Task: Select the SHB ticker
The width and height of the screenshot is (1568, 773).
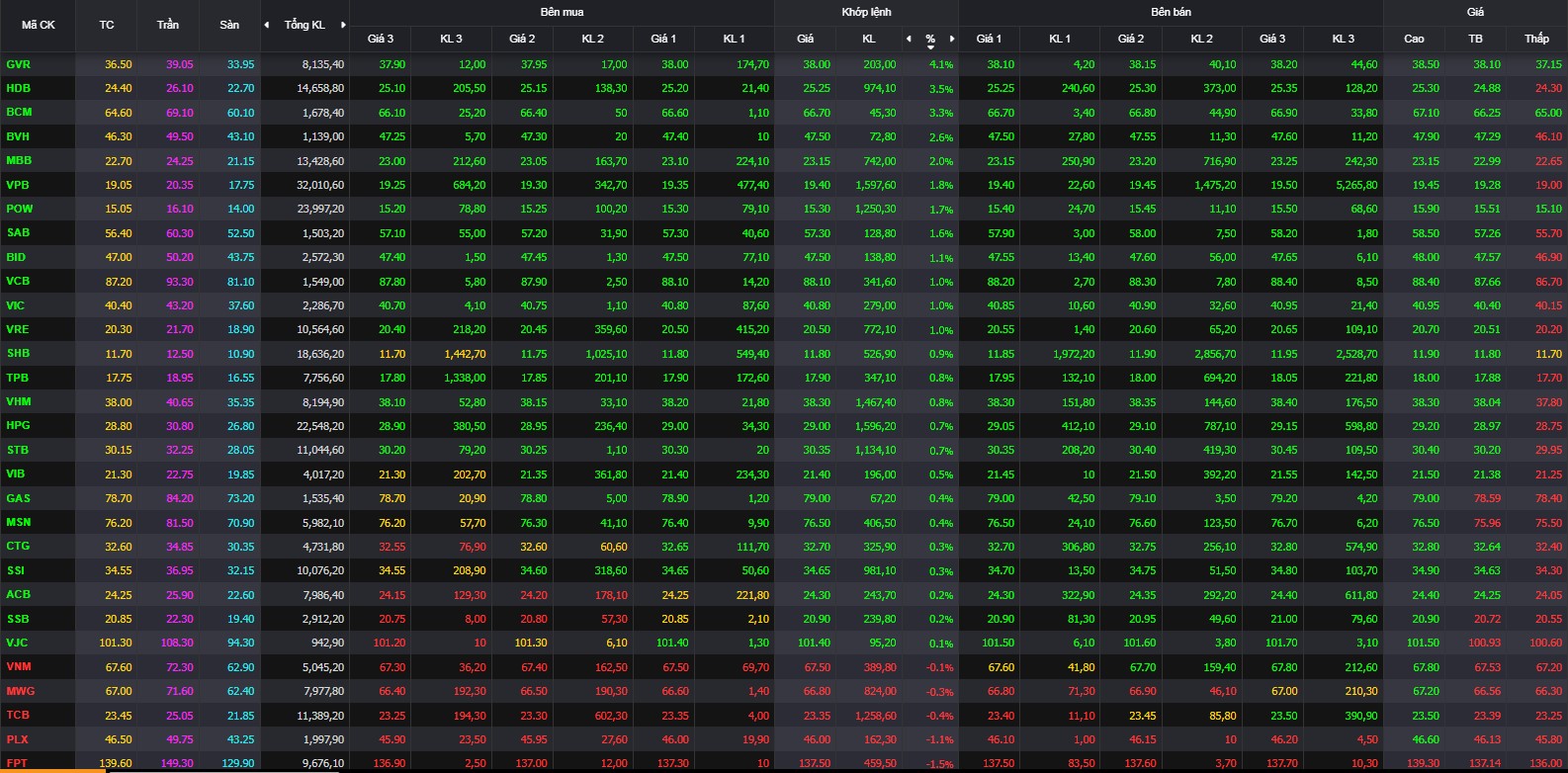Action: [x=18, y=353]
